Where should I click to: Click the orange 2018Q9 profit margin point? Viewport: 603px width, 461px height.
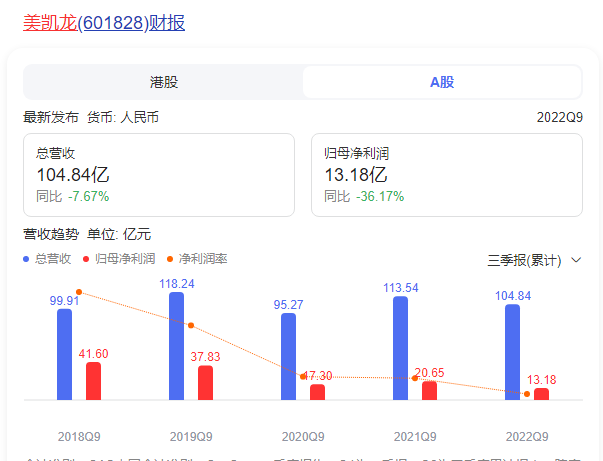click(x=79, y=292)
